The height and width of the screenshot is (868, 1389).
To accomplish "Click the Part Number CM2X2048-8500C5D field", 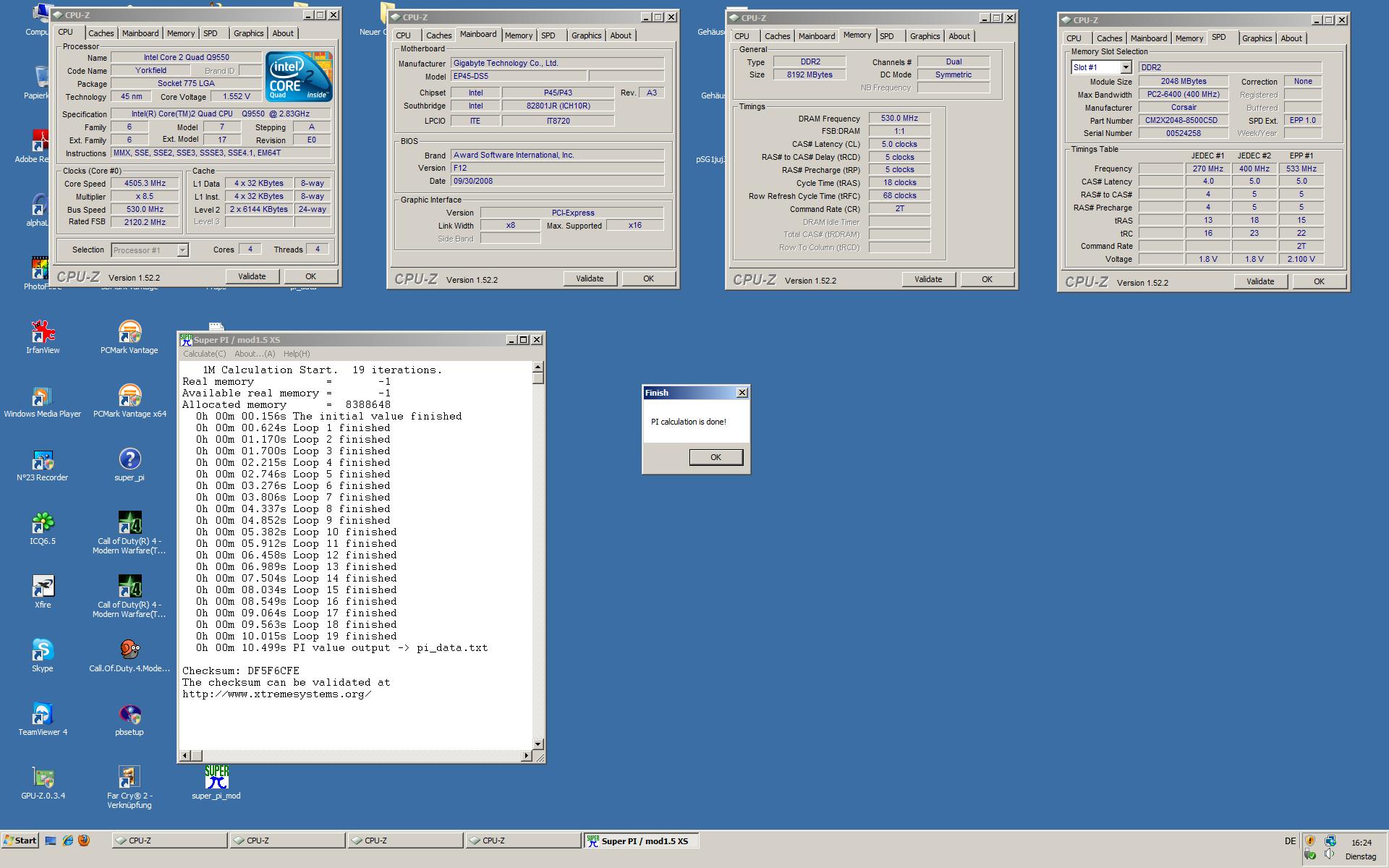I will click(x=1184, y=120).
